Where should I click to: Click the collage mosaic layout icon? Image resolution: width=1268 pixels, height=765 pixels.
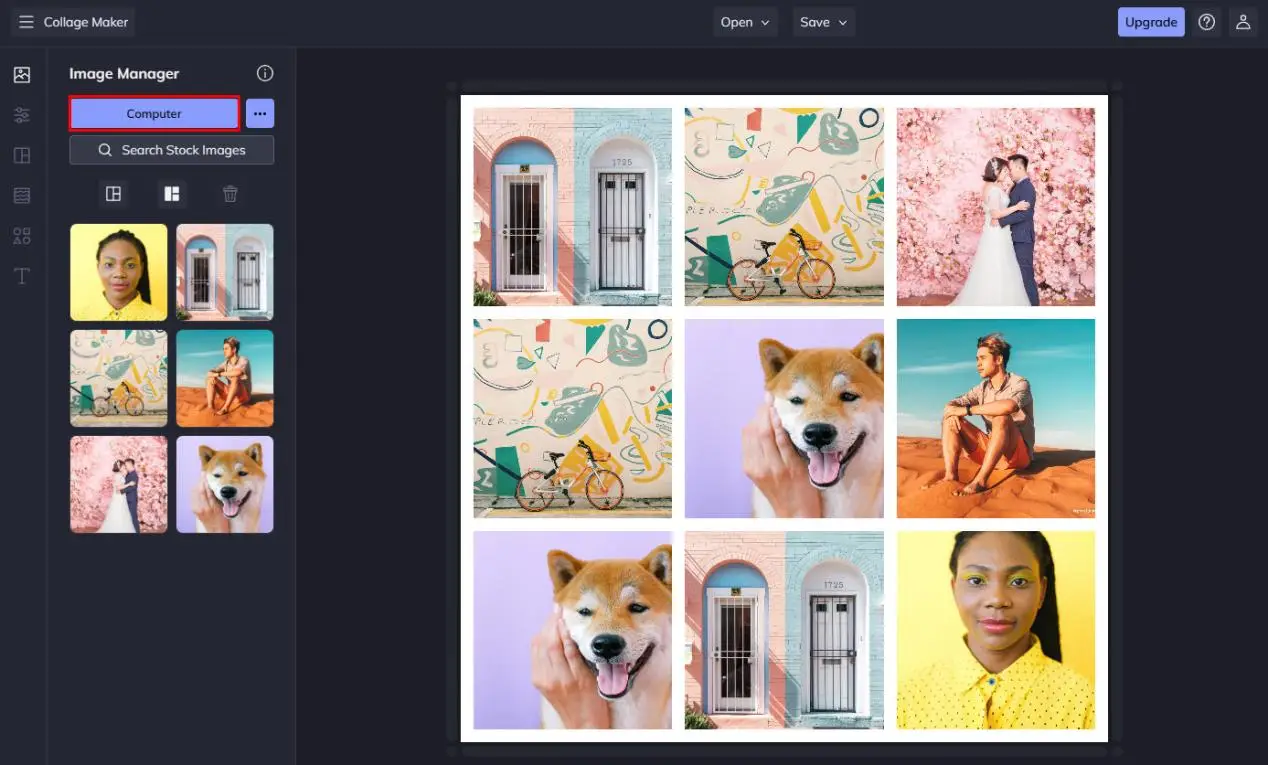(x=172, y=194)
